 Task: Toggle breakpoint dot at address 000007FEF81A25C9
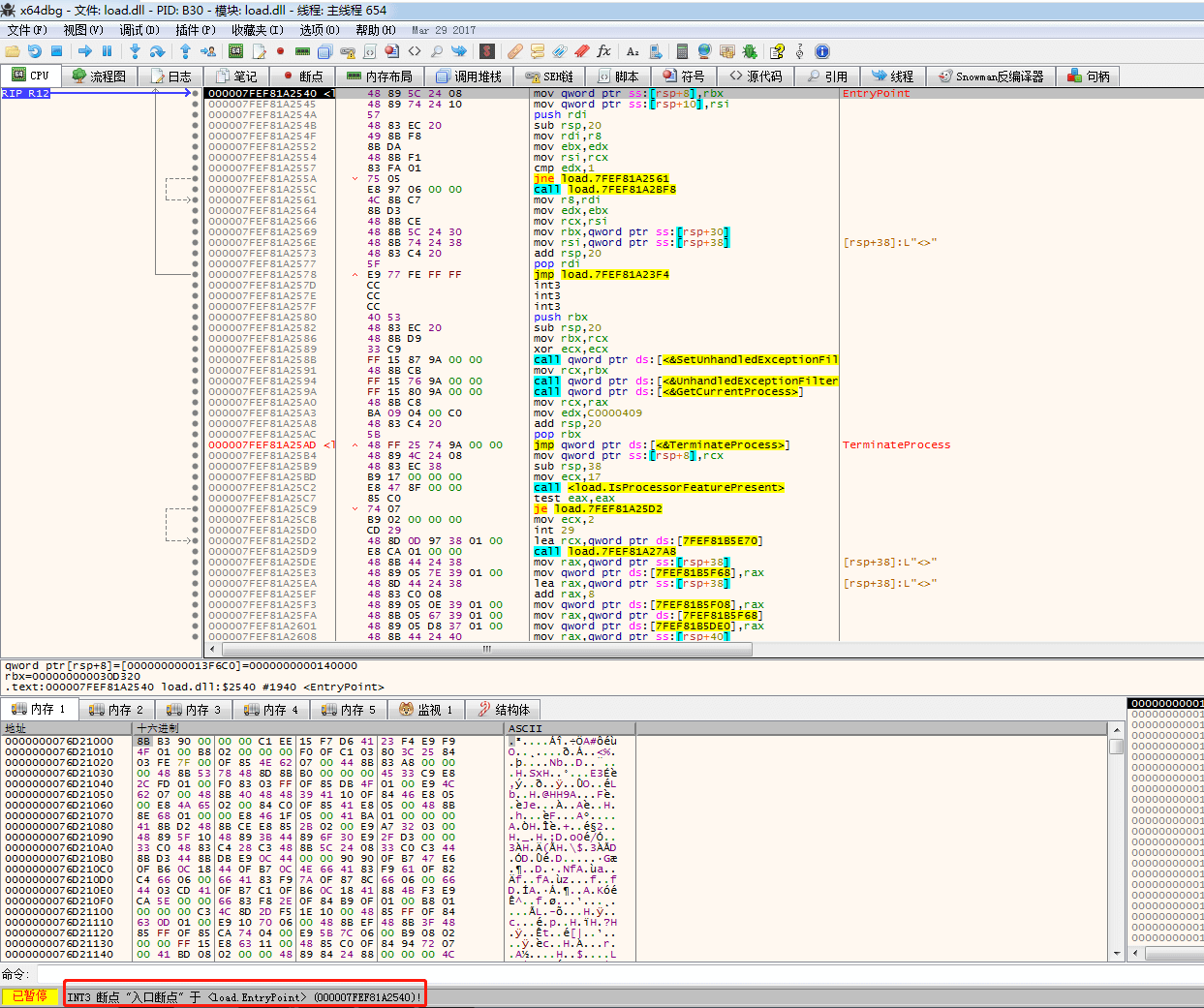click(196, 508)
